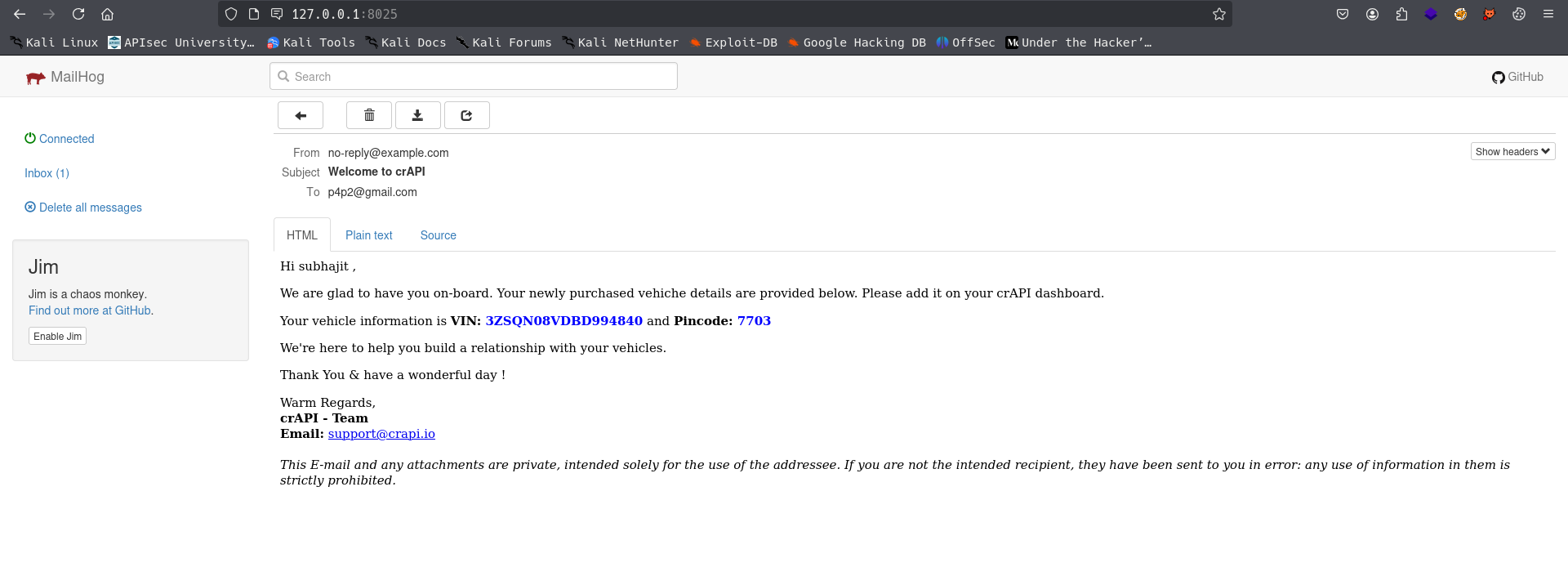1568x585 pixels.
Task: Open the Exploit-DB bookmark
Action: [x=733, y=42]
